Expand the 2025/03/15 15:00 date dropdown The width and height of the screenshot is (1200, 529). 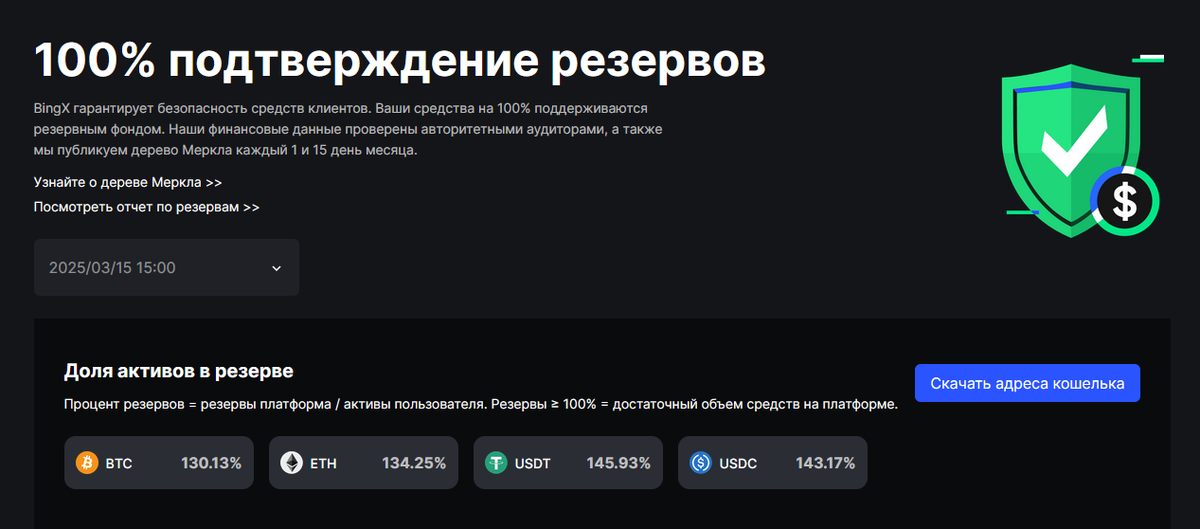[x=166, y=267]
